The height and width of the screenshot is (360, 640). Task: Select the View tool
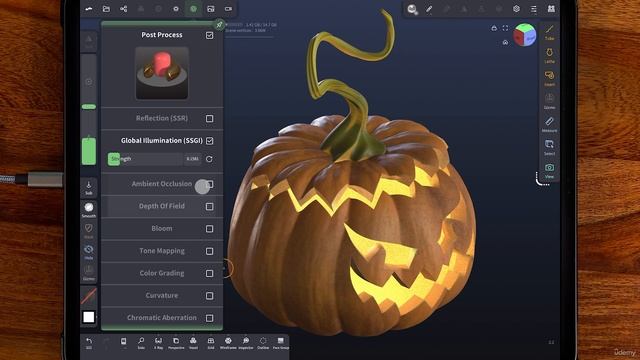549,171
